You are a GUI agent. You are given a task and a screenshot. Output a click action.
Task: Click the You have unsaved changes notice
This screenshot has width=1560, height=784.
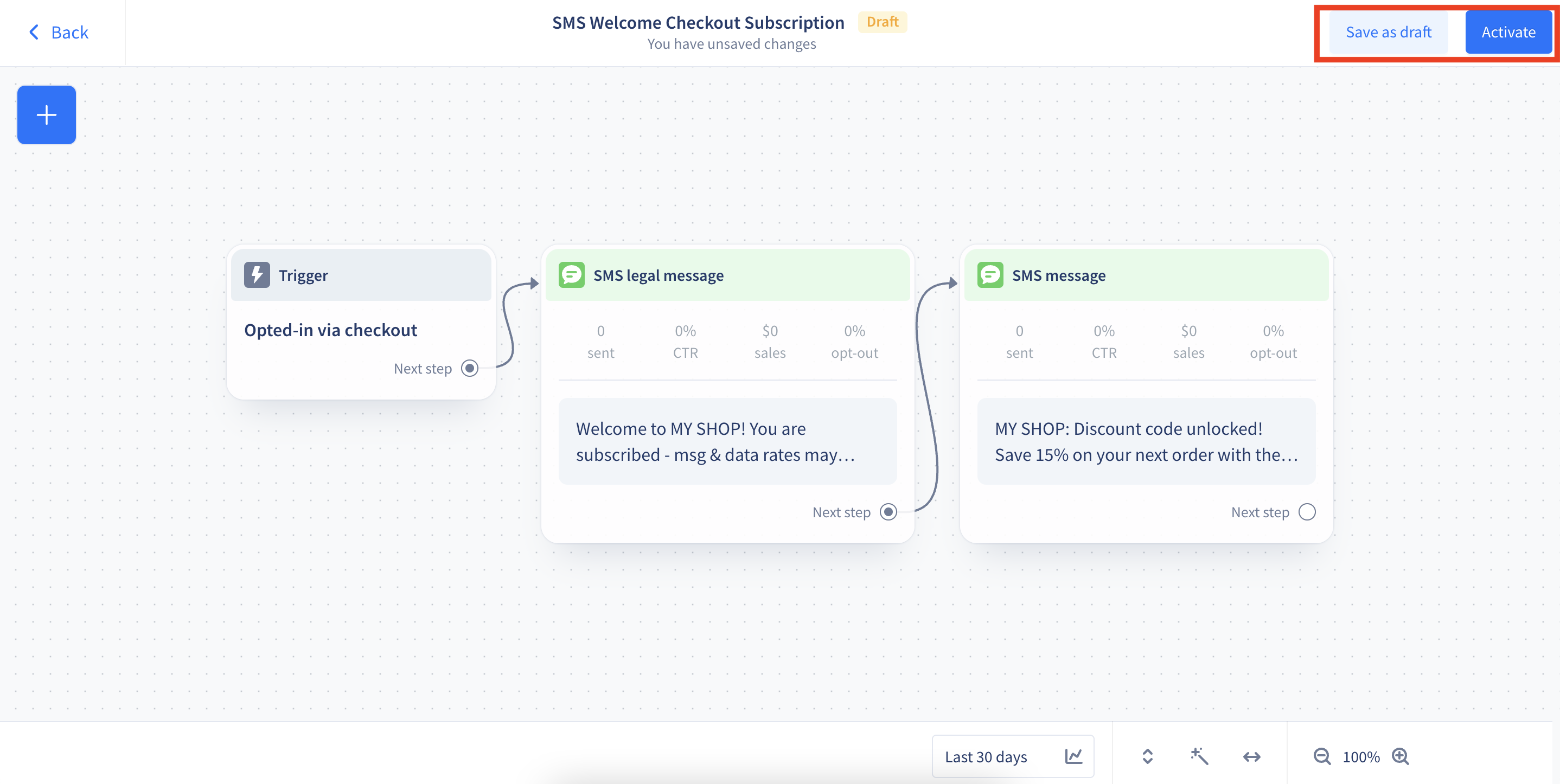click(731, 44)
